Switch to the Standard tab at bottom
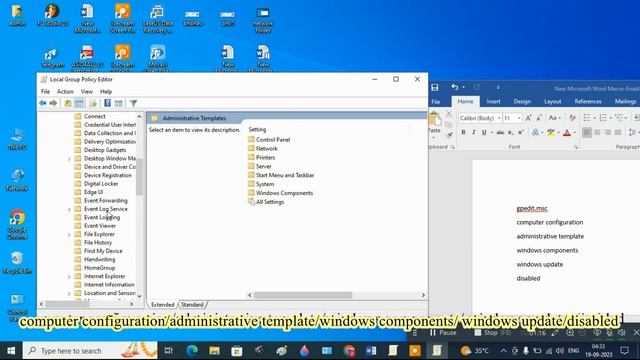Image resolution: width=640 pixels, height=360 pixels. pyautogui.click(x=192, y=304)
